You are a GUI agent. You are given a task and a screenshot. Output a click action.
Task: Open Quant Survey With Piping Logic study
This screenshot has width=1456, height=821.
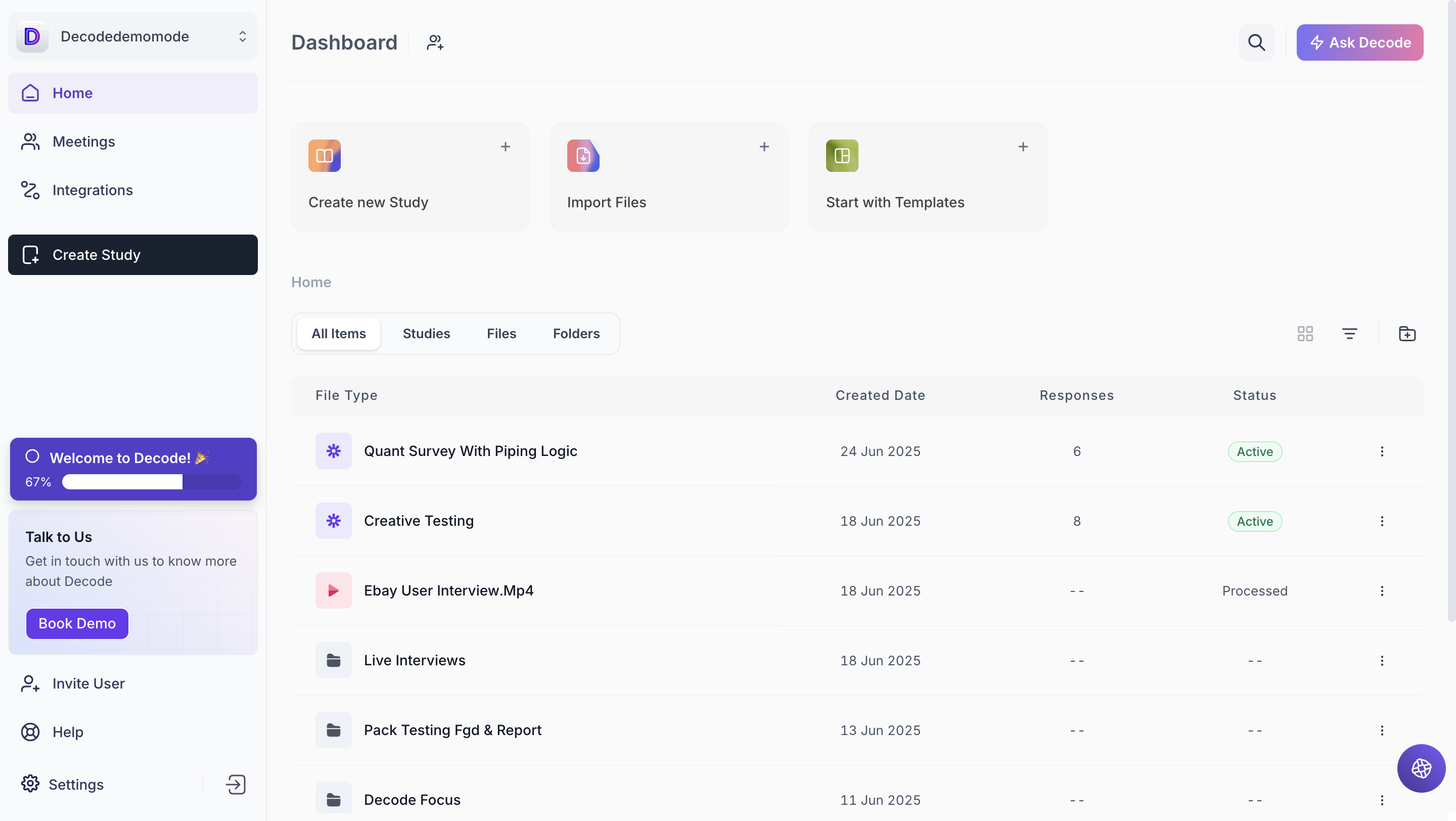tap(470, 451)
